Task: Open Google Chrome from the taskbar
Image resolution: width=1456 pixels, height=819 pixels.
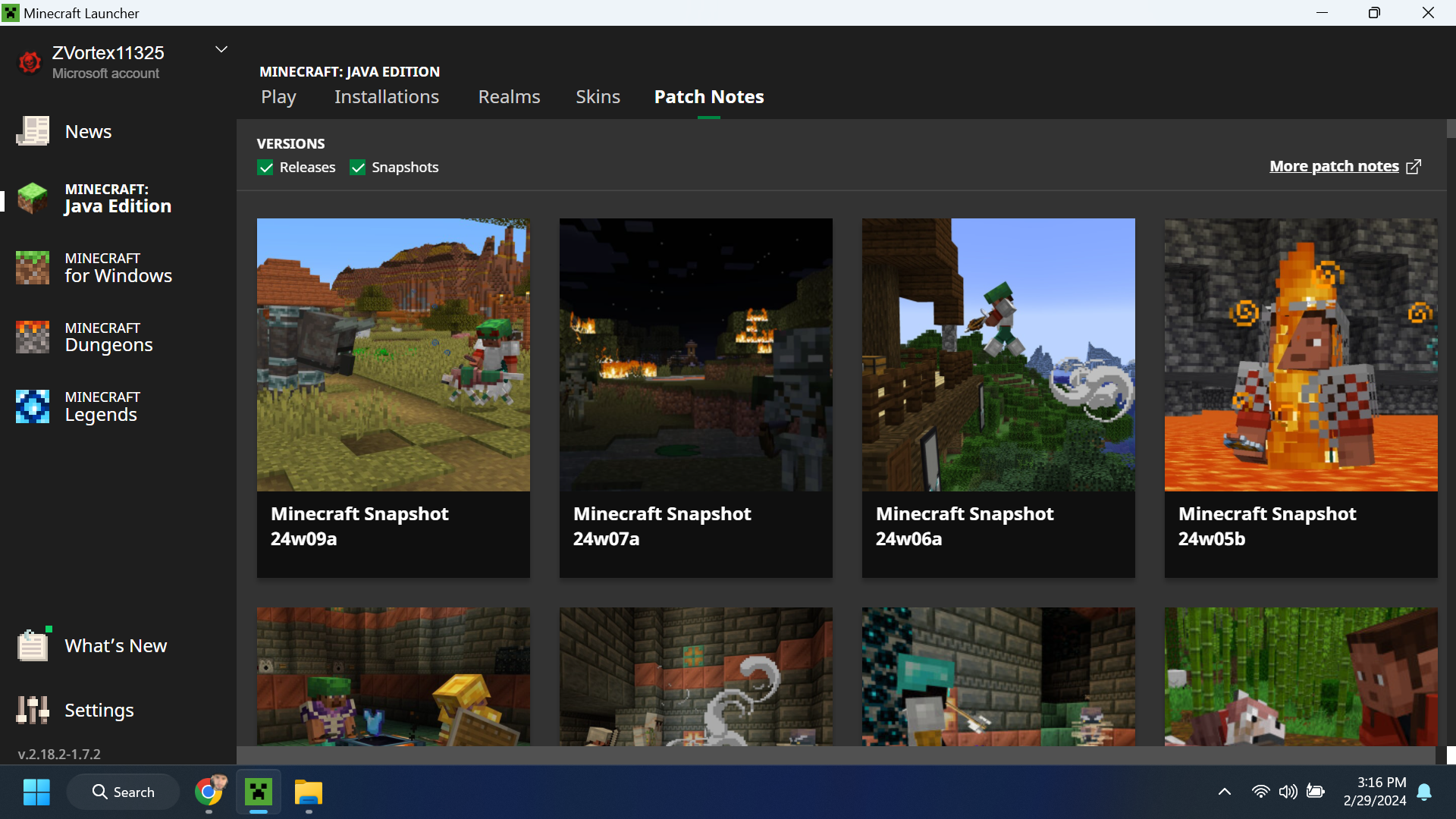Action: click(209, 792)
